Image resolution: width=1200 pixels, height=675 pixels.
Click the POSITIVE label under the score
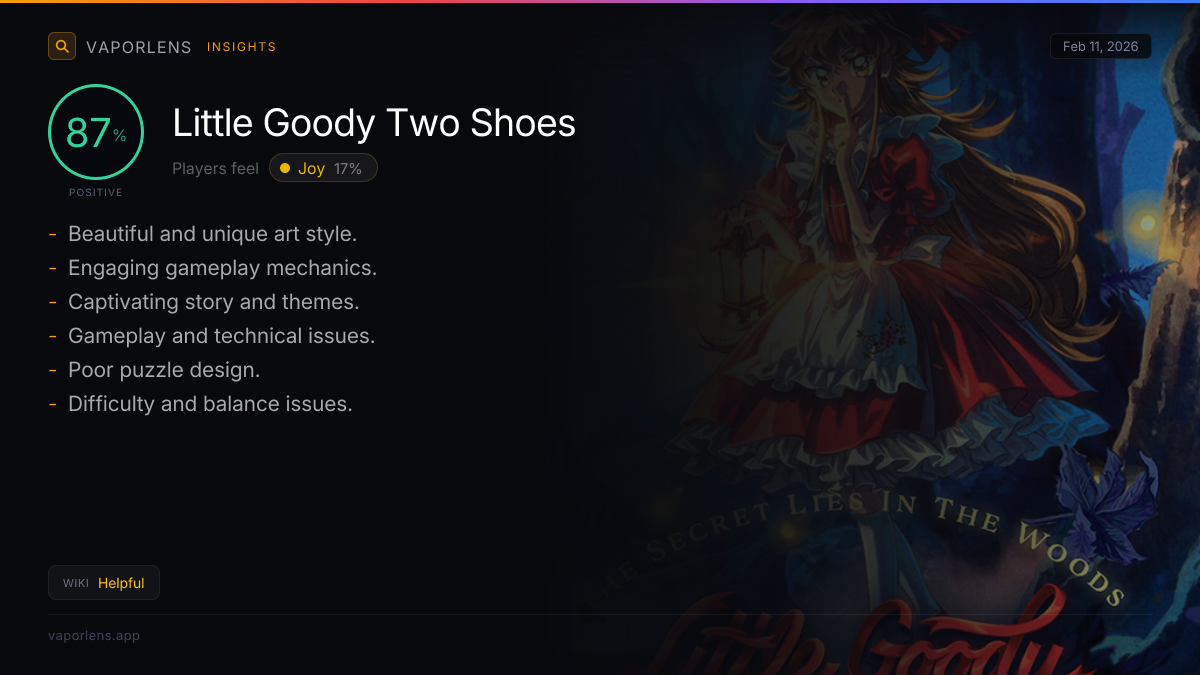pos(96,192)
